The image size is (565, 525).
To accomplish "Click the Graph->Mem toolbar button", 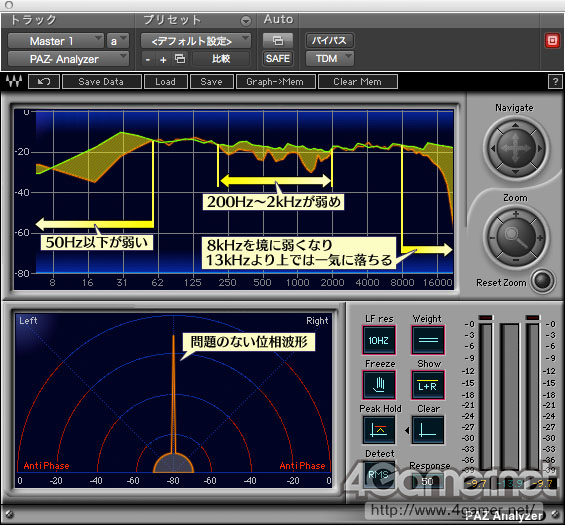I will coord(276,82).
